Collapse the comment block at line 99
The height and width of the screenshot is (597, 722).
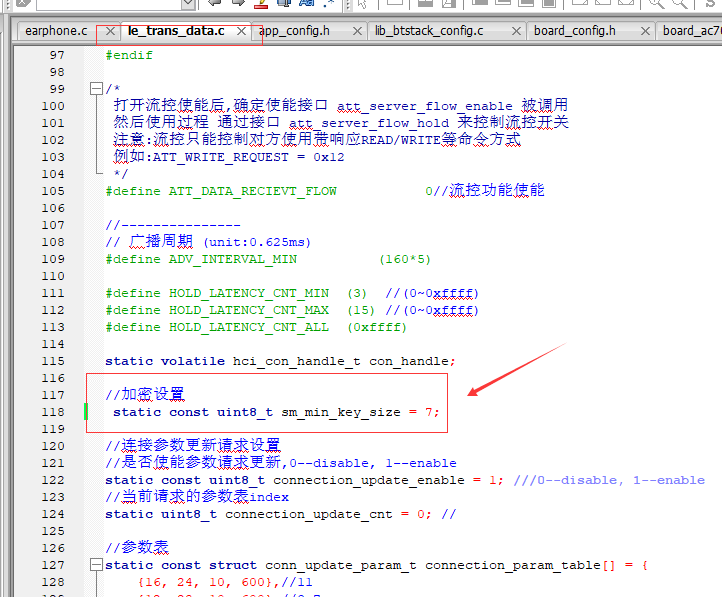tap(96, 89)
